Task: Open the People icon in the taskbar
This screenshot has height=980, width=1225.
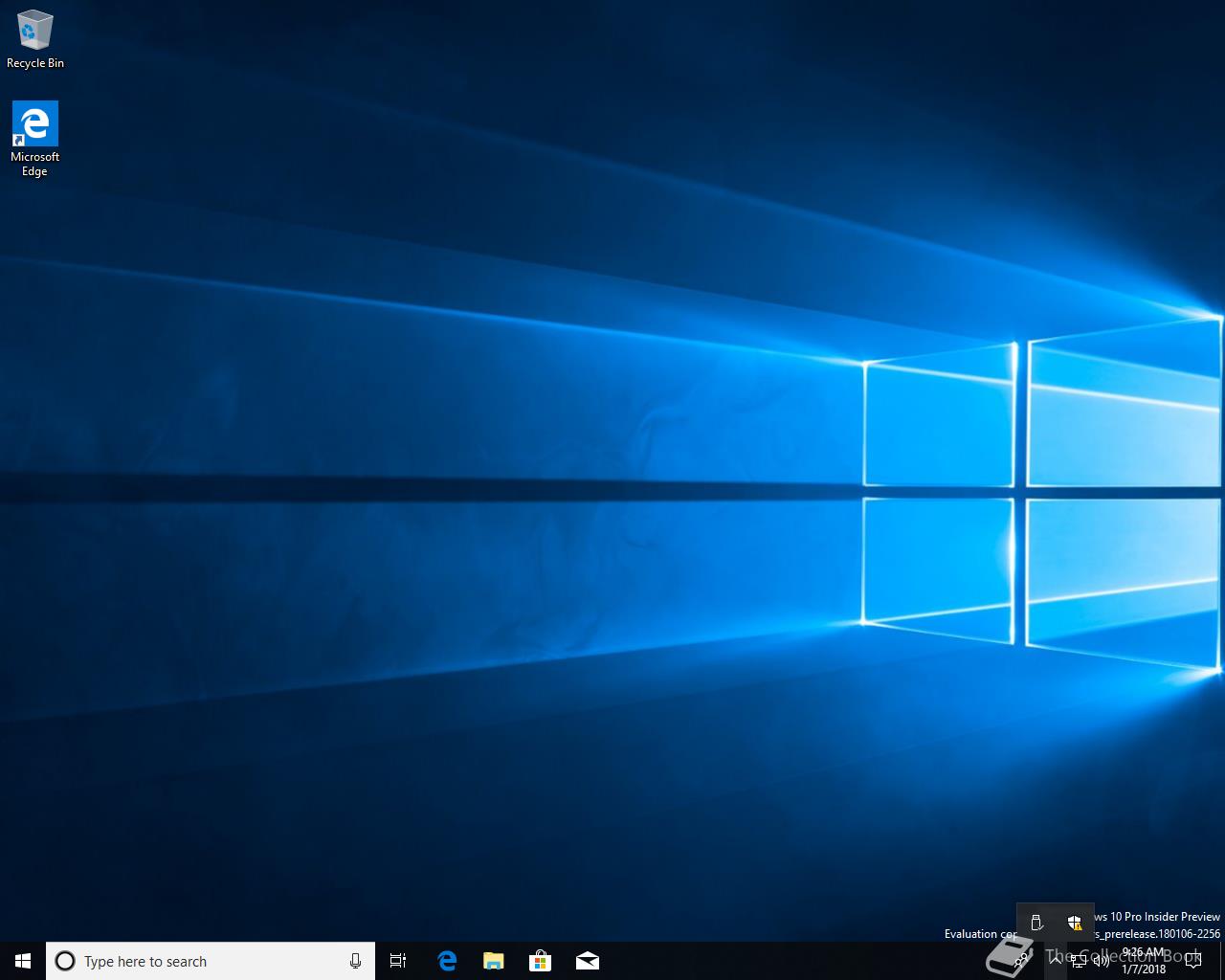Action: (x=1022, y=960)
